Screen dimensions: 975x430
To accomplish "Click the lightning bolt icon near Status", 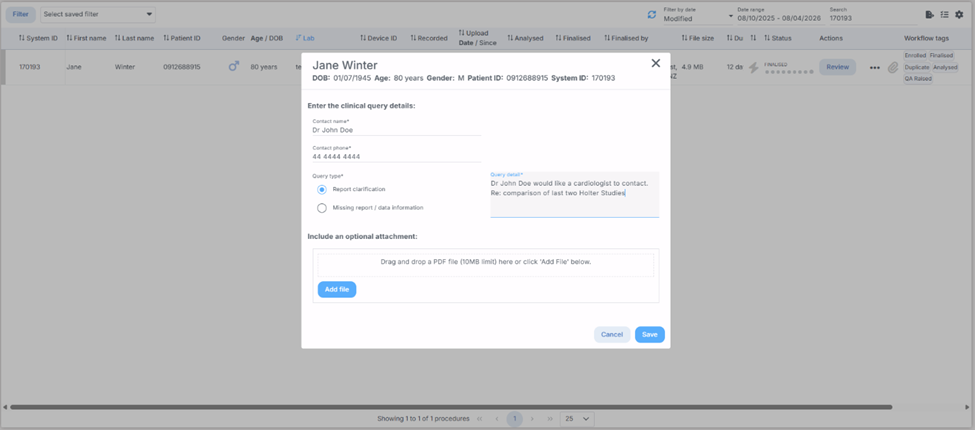I will pos(753,68).
